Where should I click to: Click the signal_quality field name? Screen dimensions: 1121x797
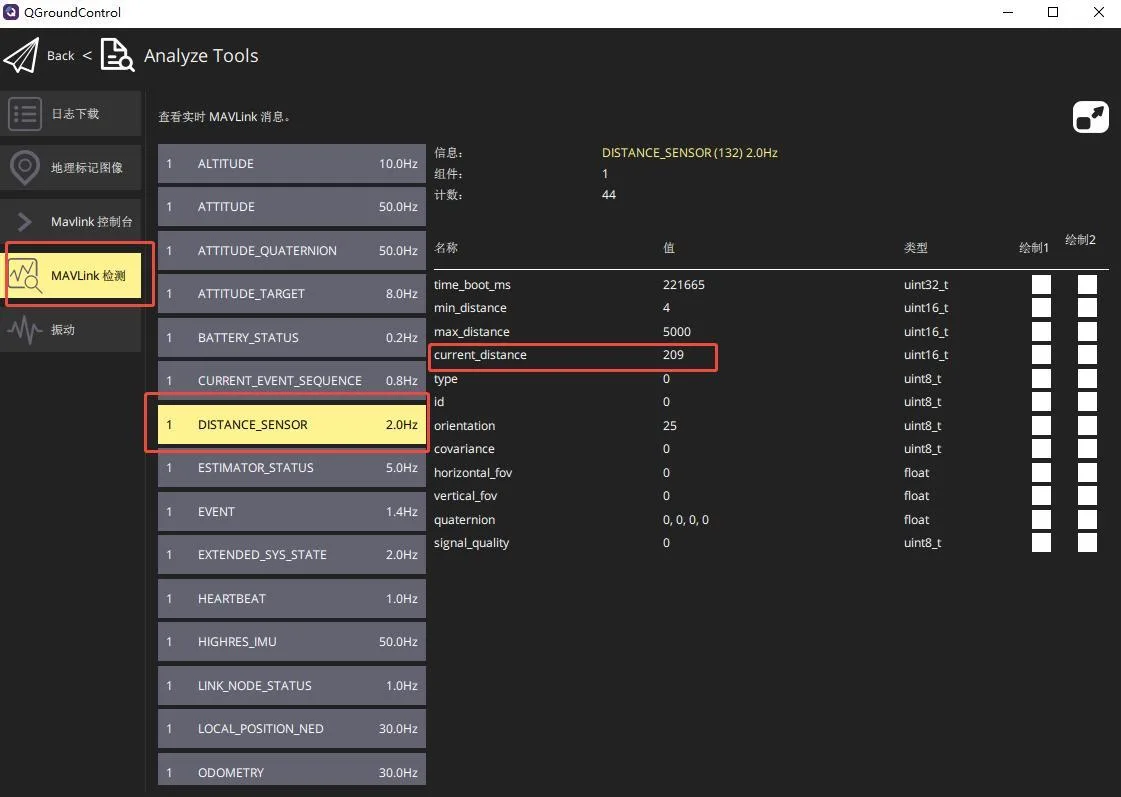pos(471,543)
